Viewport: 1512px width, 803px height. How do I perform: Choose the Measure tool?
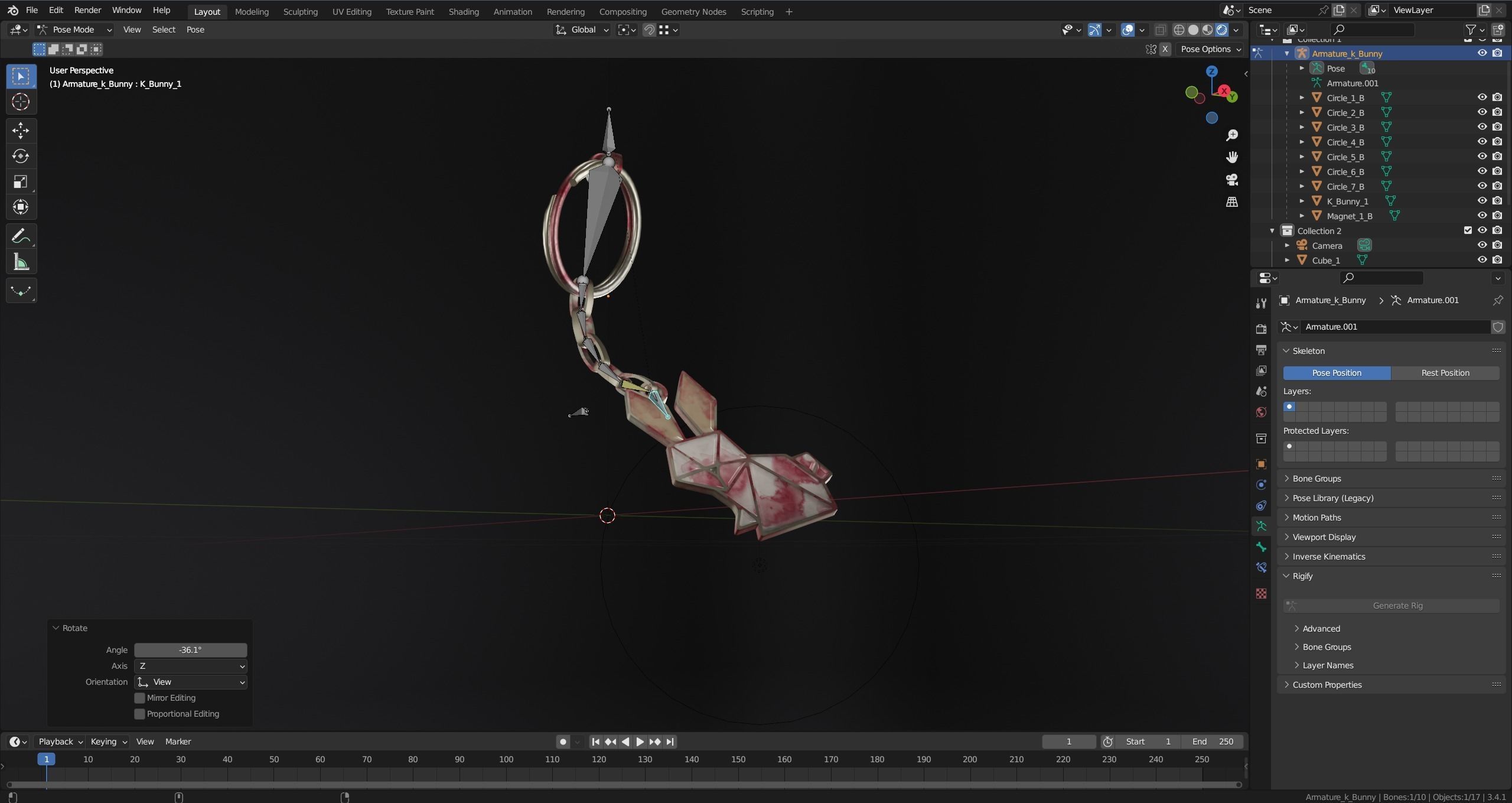point(21,262)
